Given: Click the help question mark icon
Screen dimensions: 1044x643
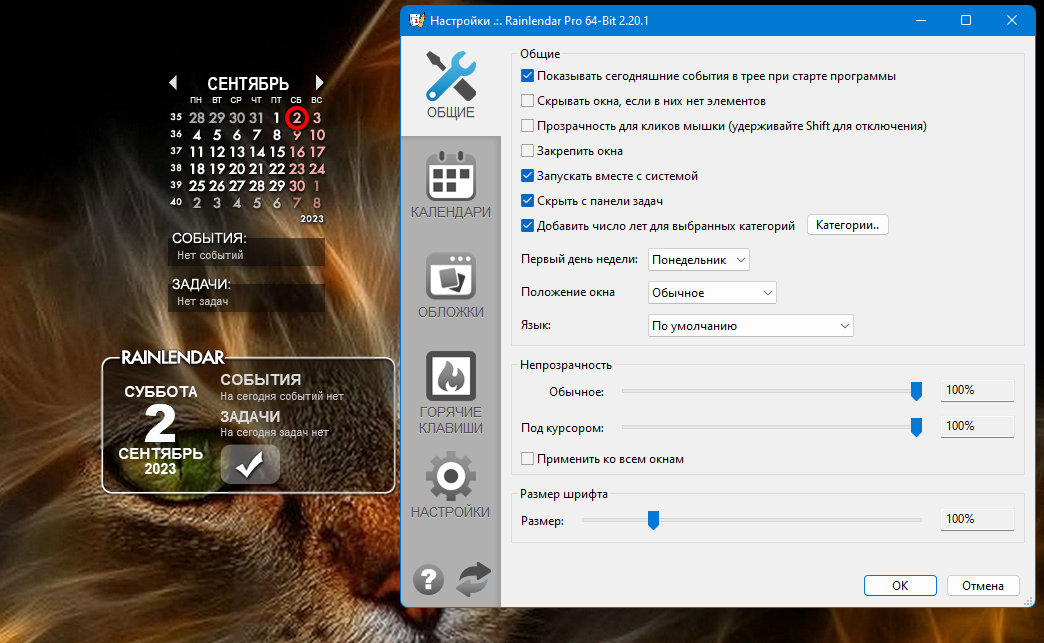Looking at the screenshot, I should pyautogui.click(x=429, y=579).
